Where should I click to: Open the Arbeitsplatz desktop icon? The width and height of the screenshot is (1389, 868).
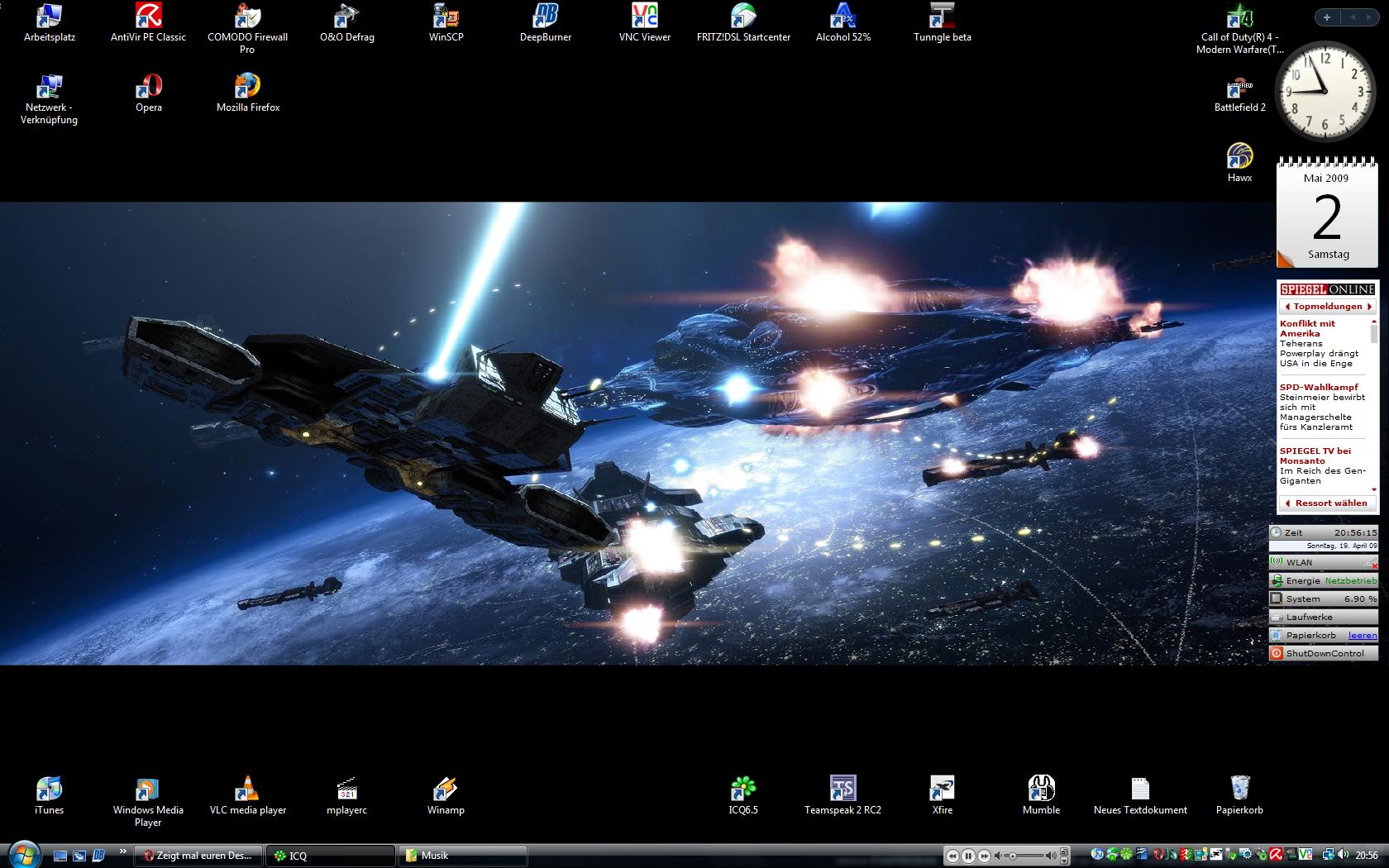[x=49, y=23]
